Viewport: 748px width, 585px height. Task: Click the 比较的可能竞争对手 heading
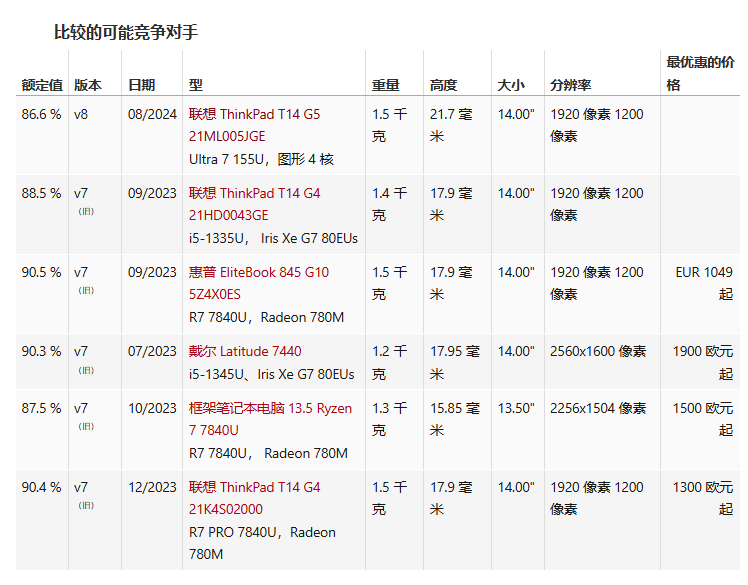[x=125, y=32]
